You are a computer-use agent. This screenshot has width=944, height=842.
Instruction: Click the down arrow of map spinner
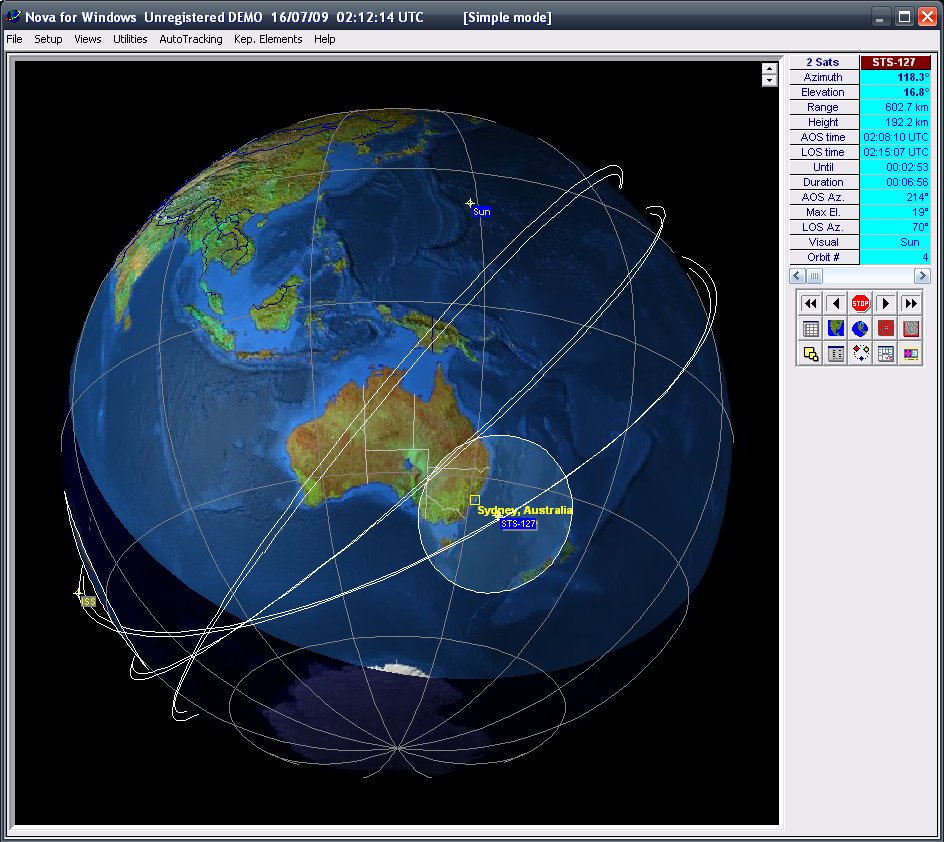769,81
